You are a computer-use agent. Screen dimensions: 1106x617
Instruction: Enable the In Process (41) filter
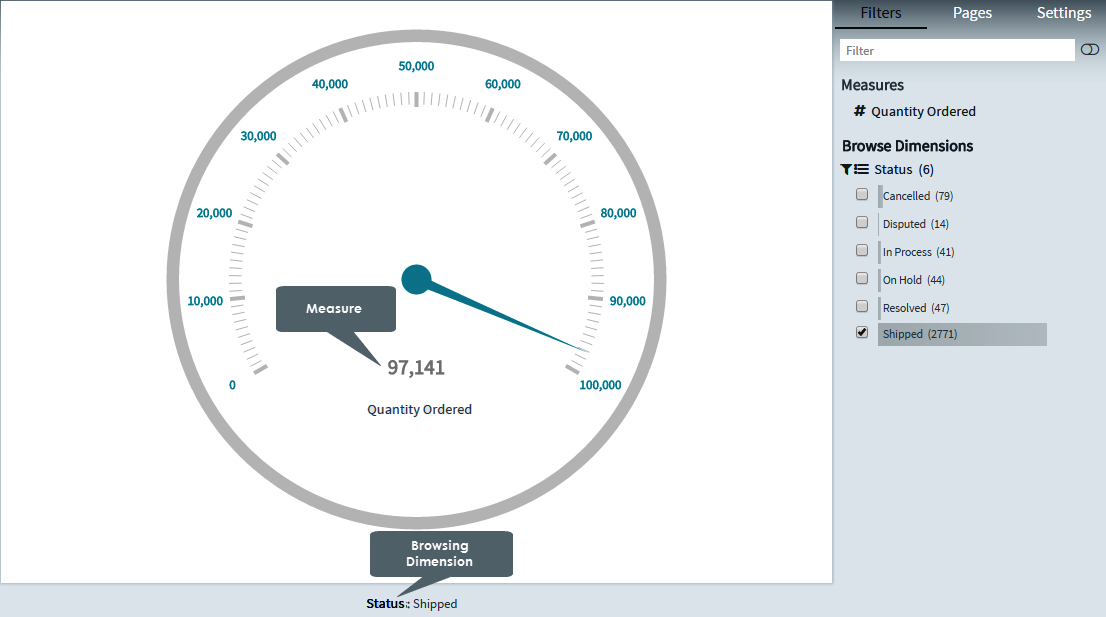coord(862,250)
